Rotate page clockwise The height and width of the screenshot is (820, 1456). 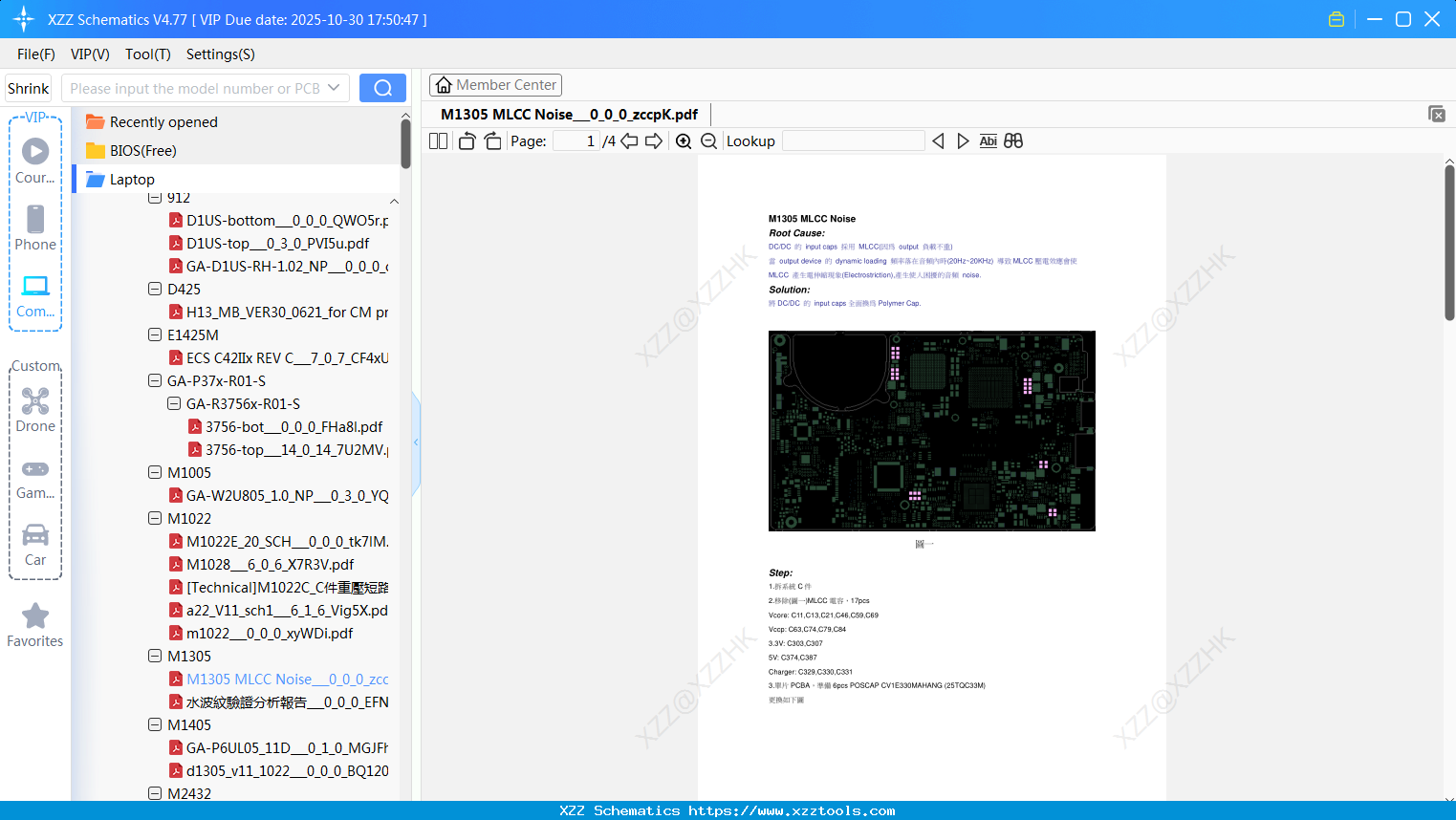(x=492, y=140)
